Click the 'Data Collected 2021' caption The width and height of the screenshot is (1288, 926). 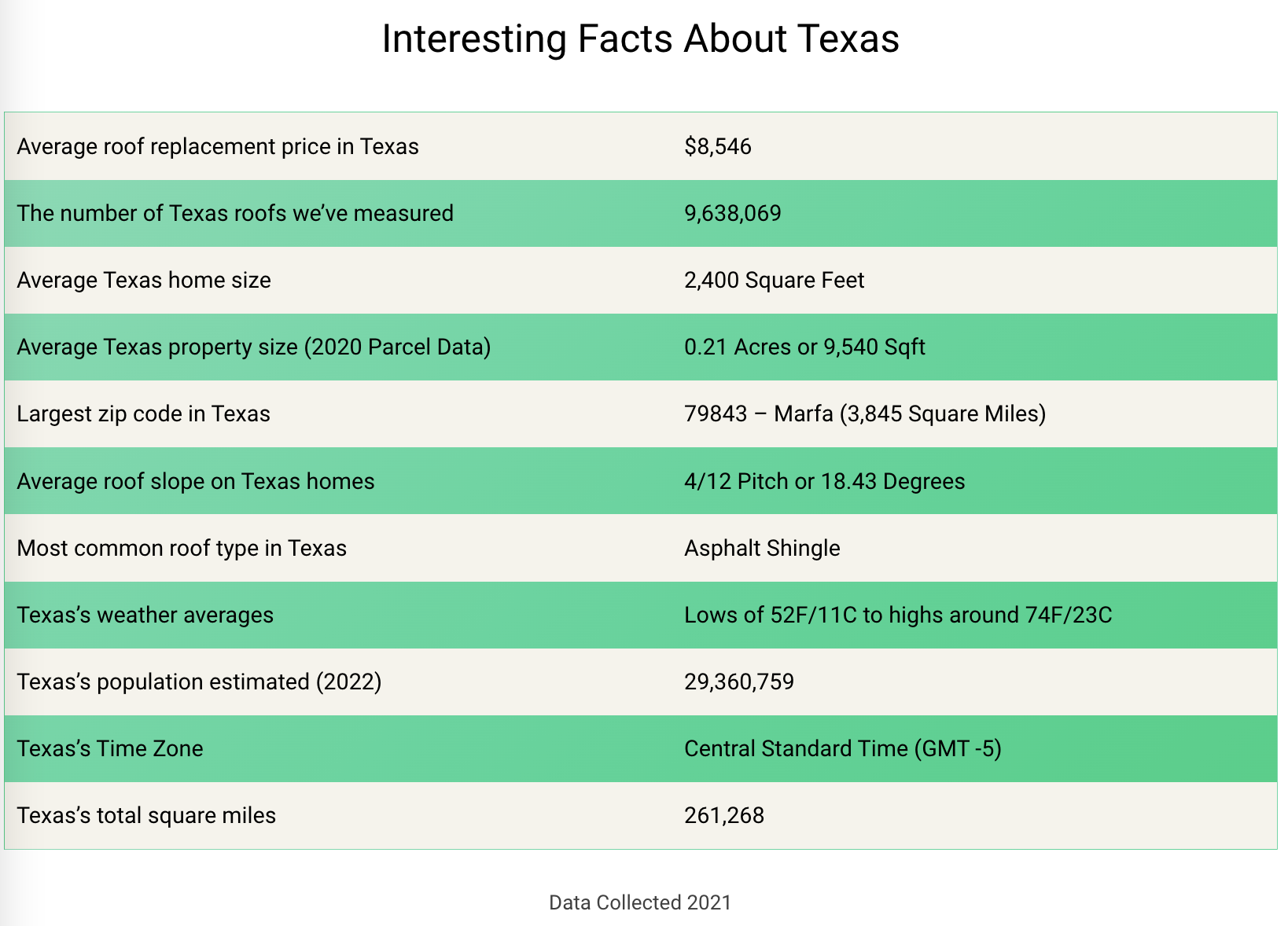click(640, 902)
